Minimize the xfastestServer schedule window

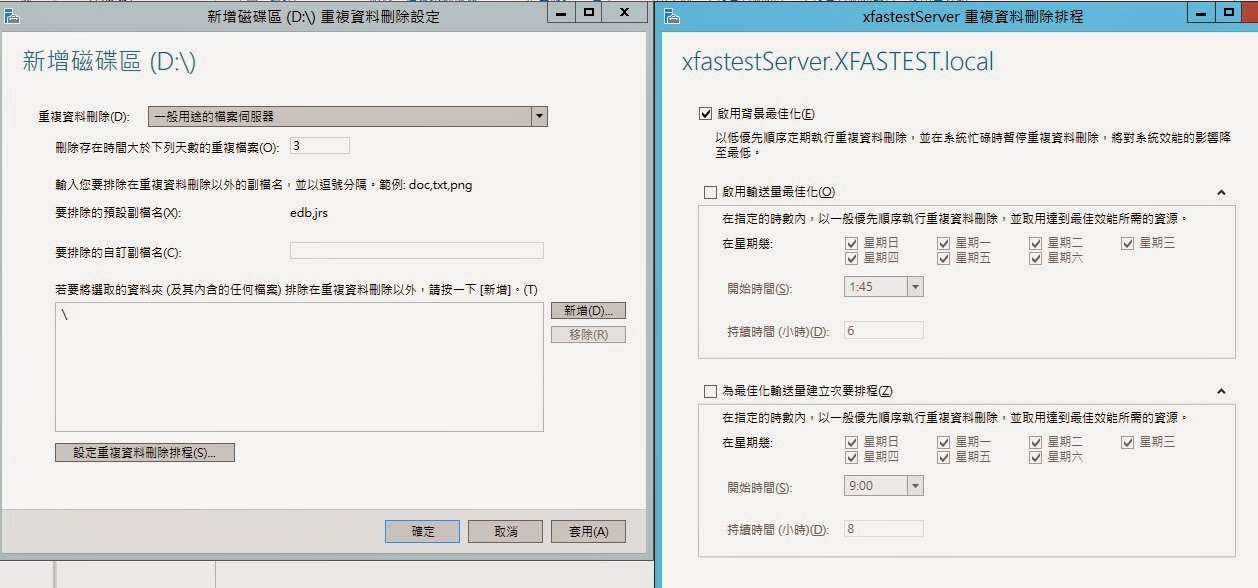[1201, 13]
